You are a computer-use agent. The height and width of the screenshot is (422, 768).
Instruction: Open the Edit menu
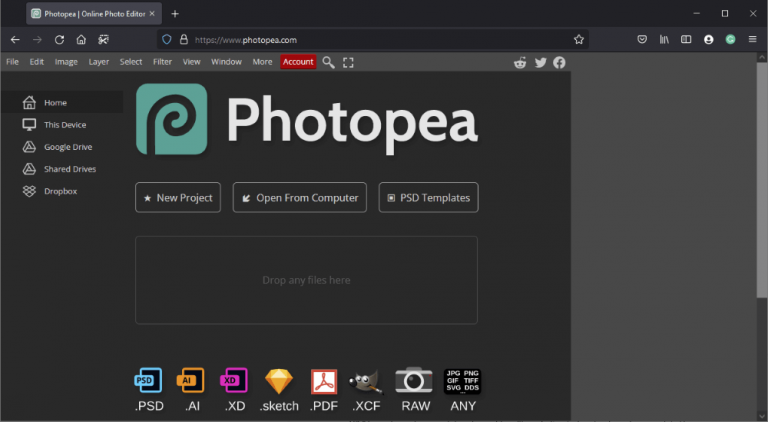37,62
